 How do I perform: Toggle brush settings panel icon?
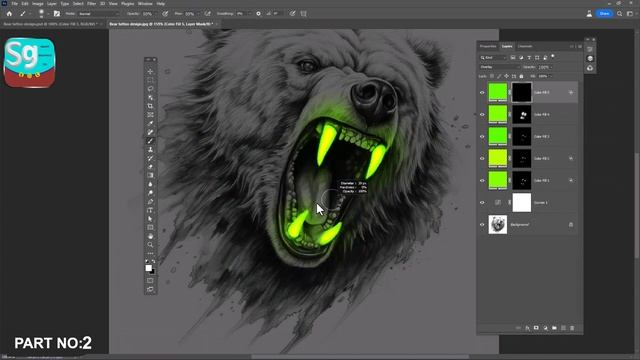pyautogui.click(x=57, y=13)
